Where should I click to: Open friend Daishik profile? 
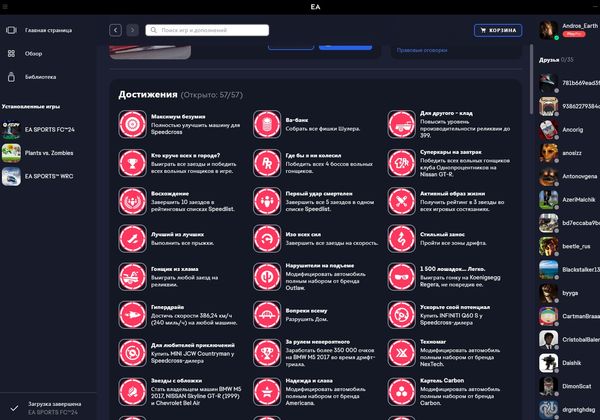click(x=569, y=363)
